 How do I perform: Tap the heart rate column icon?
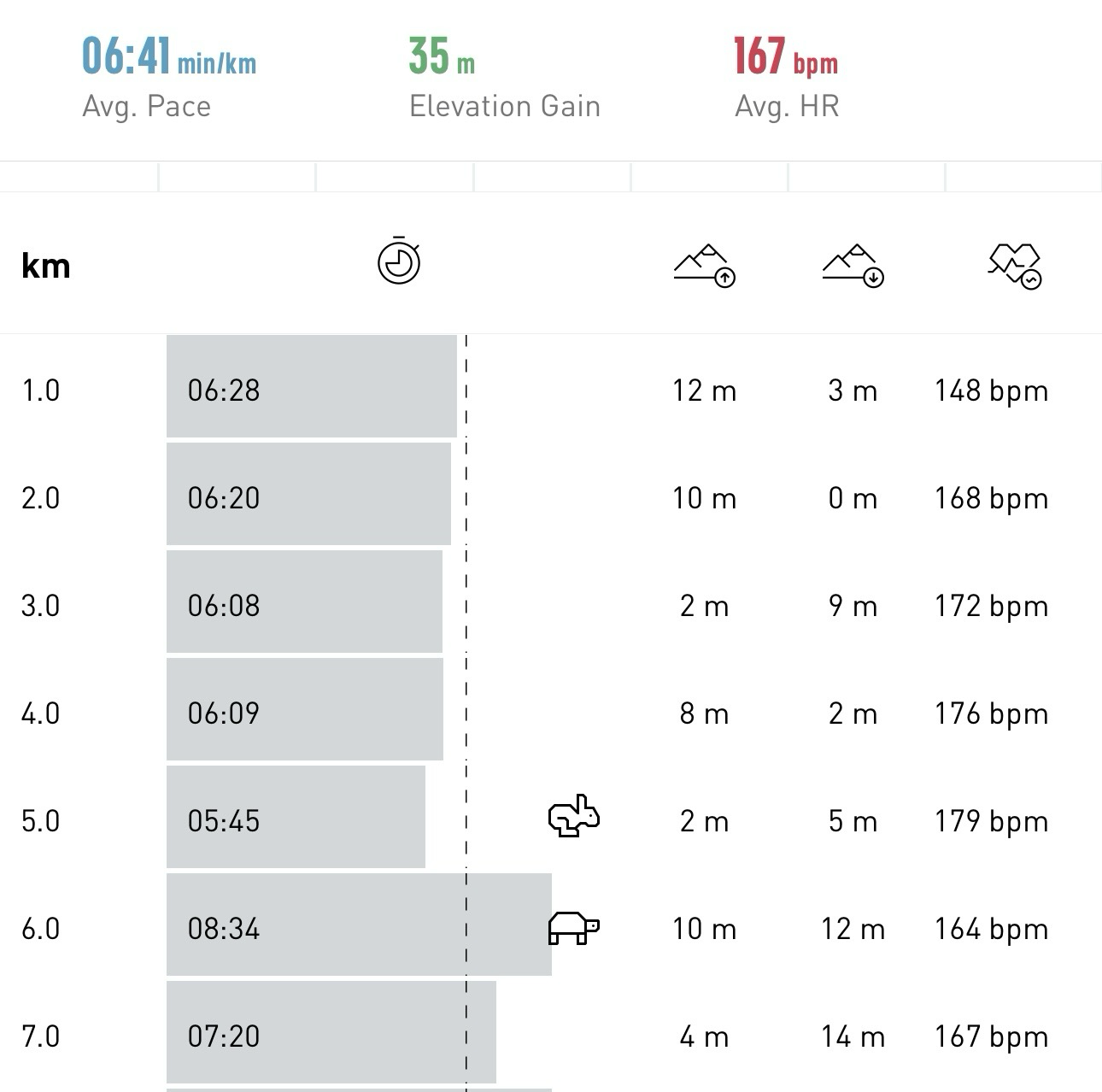[1015, 266]
